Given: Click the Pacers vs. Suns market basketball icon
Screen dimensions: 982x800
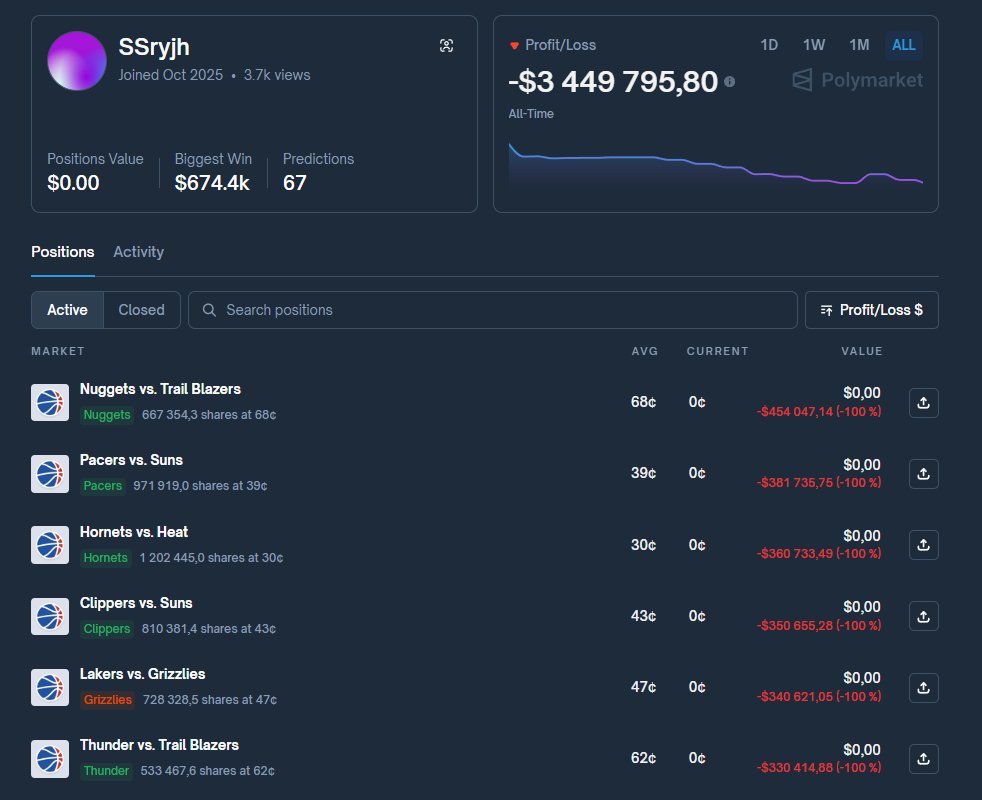Looking at the screenshot, I should coord(50,473).
